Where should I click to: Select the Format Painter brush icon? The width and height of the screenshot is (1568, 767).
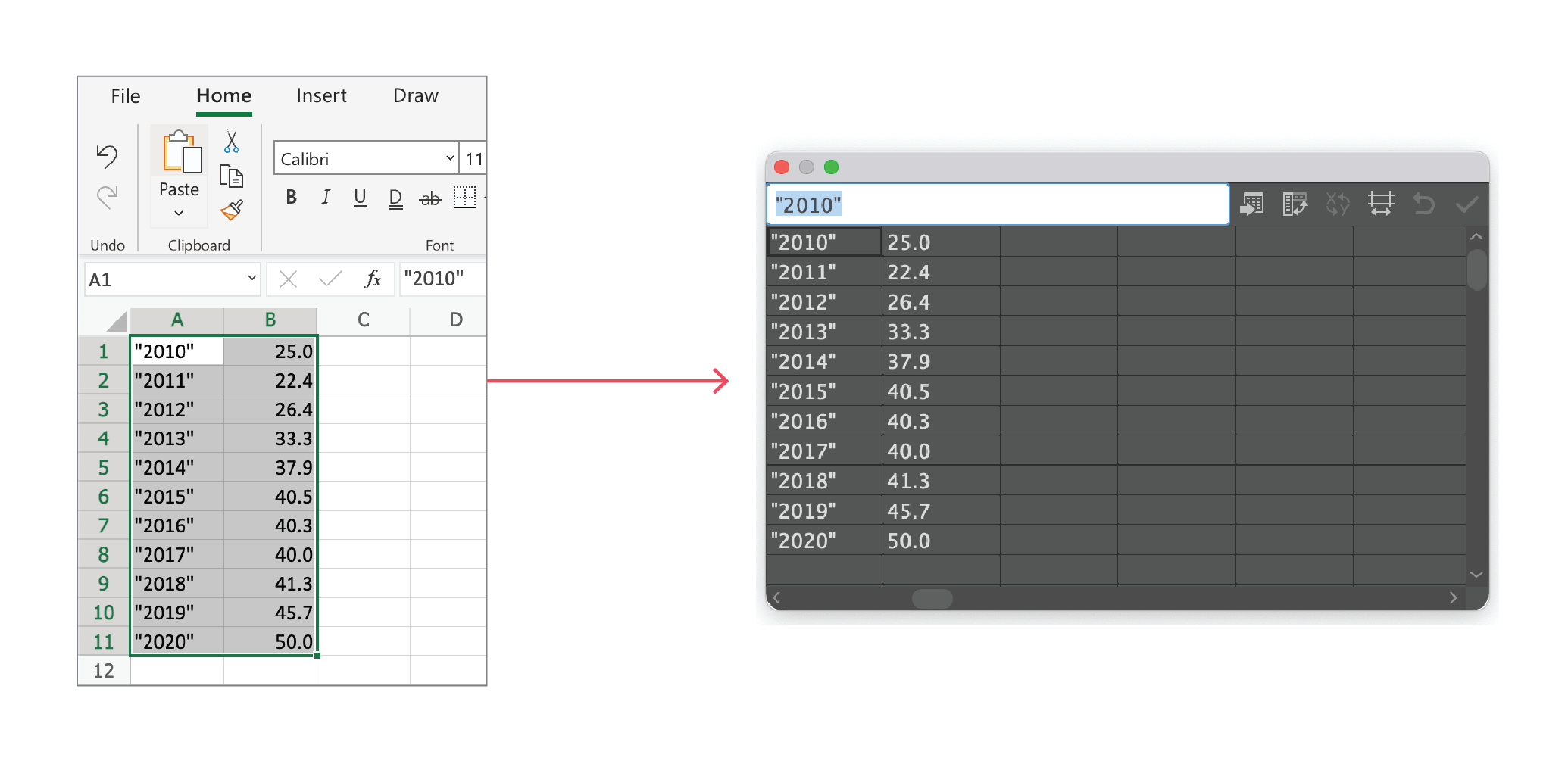[x=232, y=210]
